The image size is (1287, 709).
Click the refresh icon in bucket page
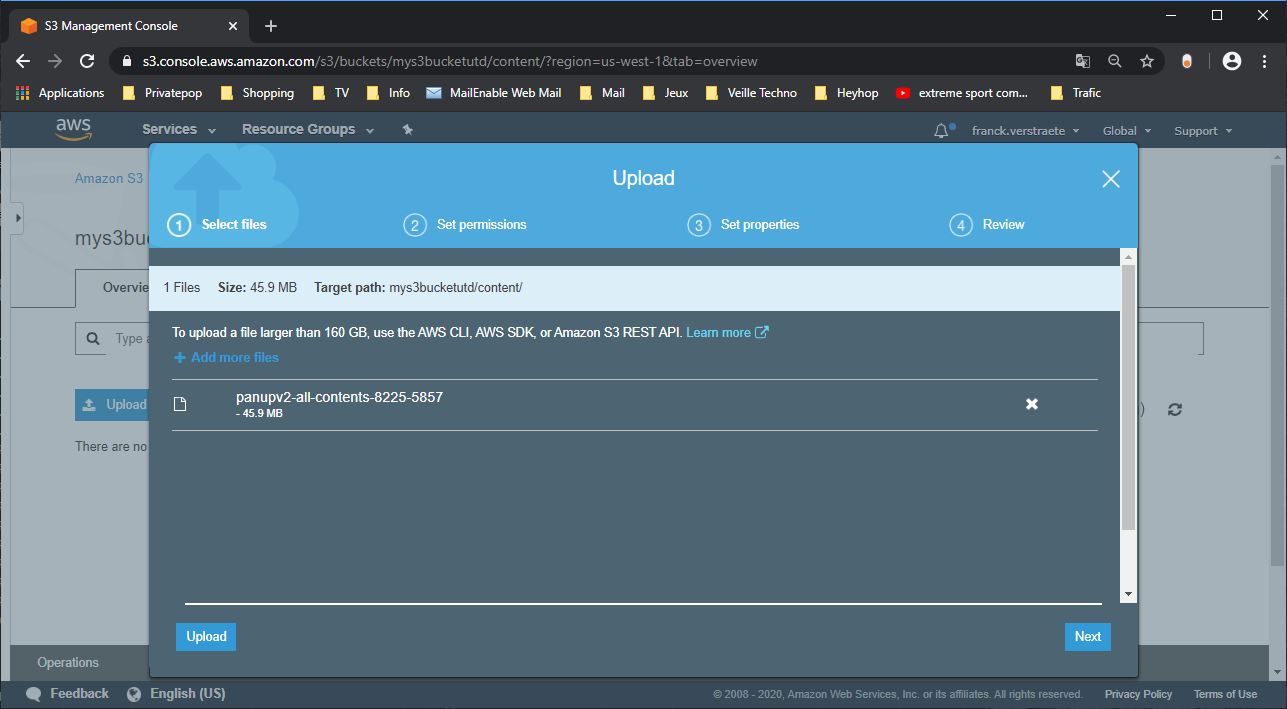[1175, 409]
